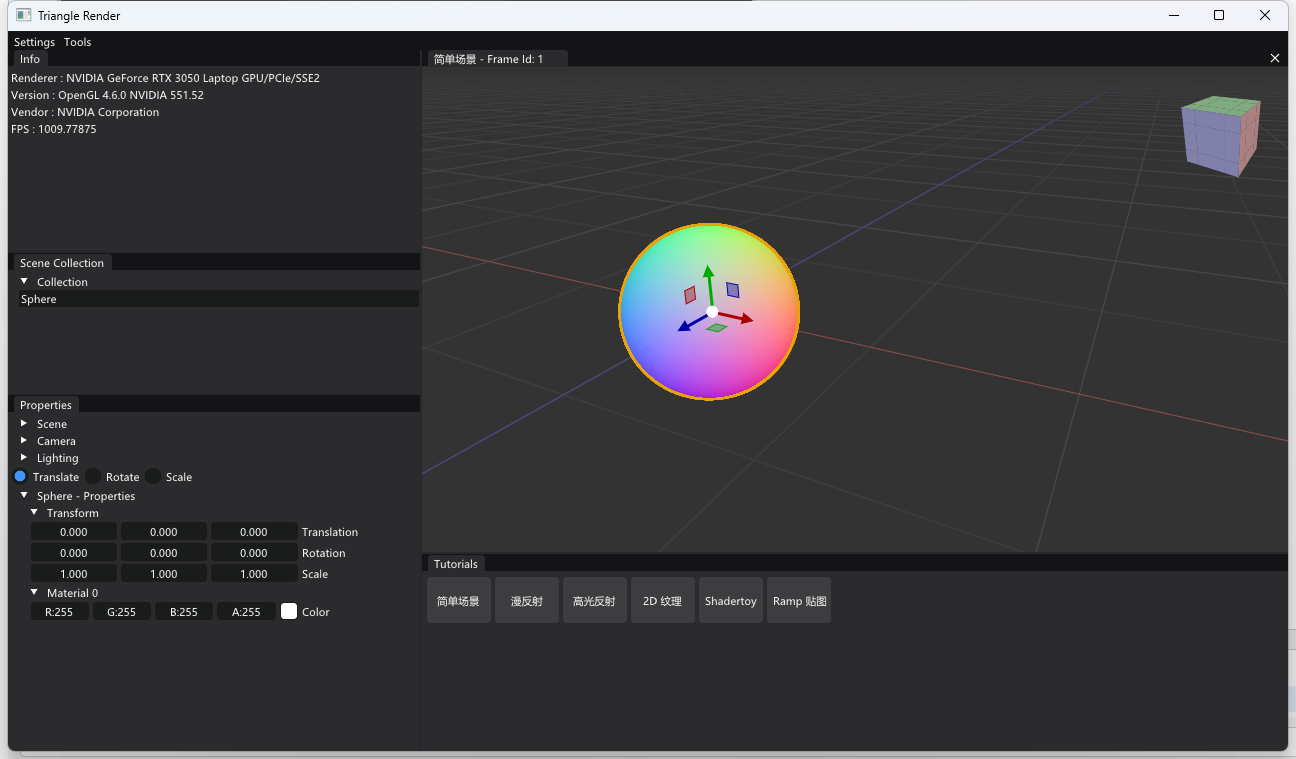Select the Translate radio button
The width and height of the screenshot is (1296, 759).
[x=20, y=476]
